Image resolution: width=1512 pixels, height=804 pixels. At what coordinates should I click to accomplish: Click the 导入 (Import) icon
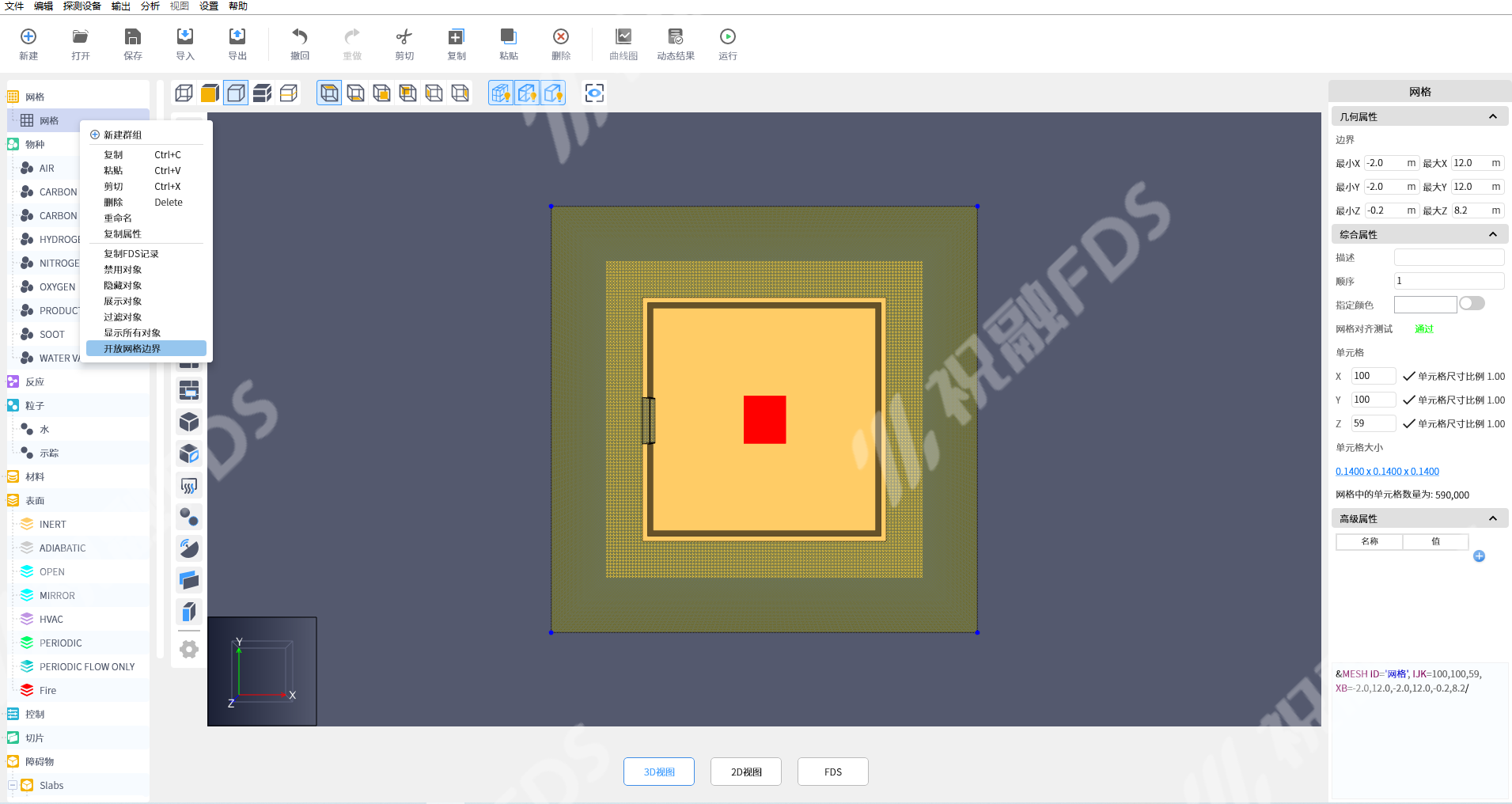pyautogui.click(x=185, y=36)
